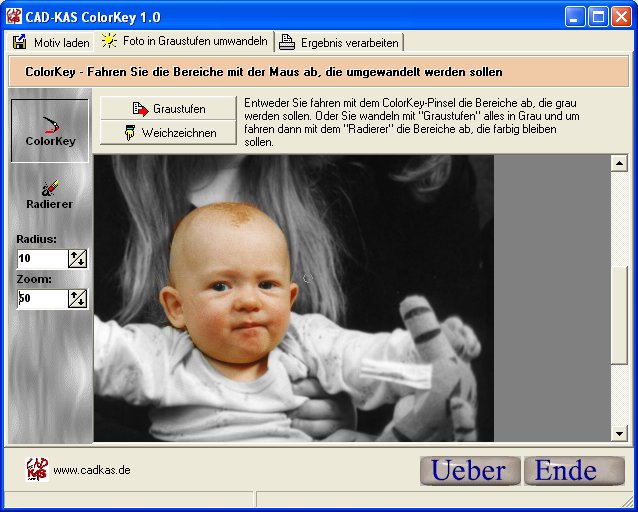The image size is (638, 512).
Task: Click the Radius stepper arrows
Action: click(x=77, y=258)
